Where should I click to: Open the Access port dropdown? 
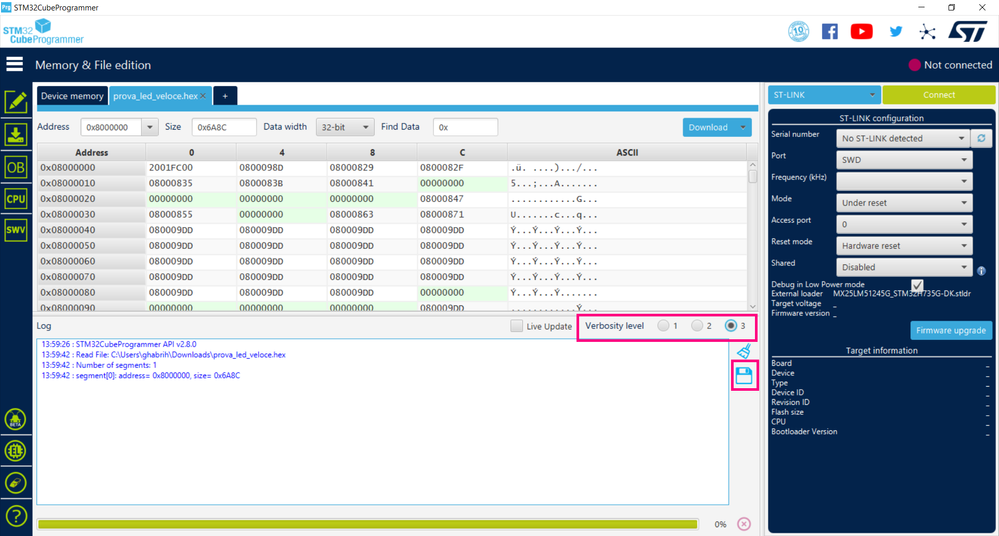pos(903,224)
